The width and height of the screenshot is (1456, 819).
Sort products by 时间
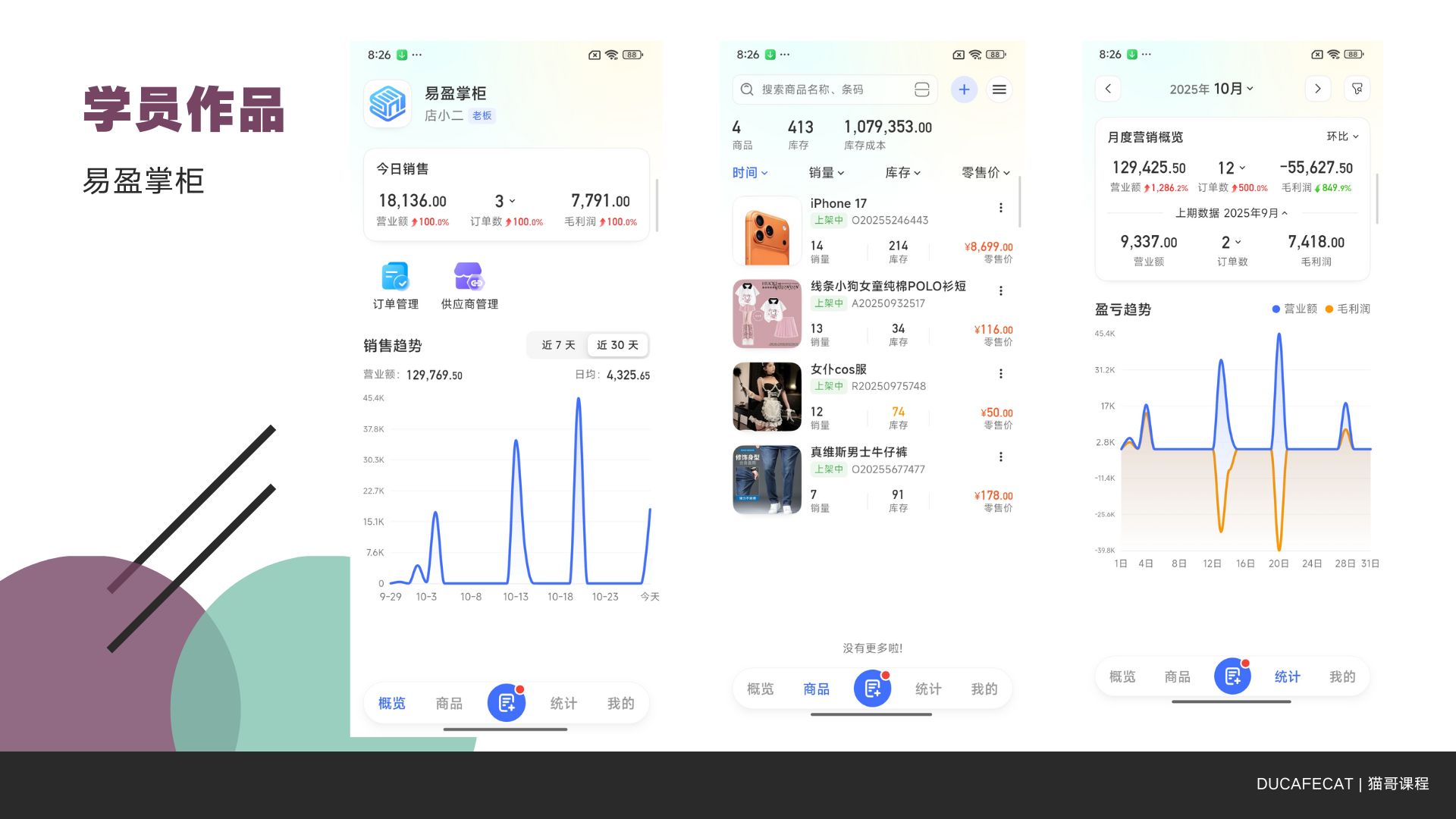[x=750, y=173]
